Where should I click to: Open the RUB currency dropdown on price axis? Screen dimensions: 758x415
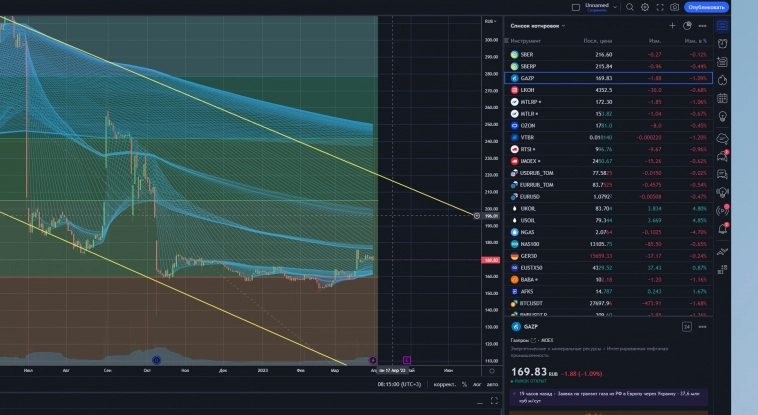pyautogui.click(x=491, y=21)
